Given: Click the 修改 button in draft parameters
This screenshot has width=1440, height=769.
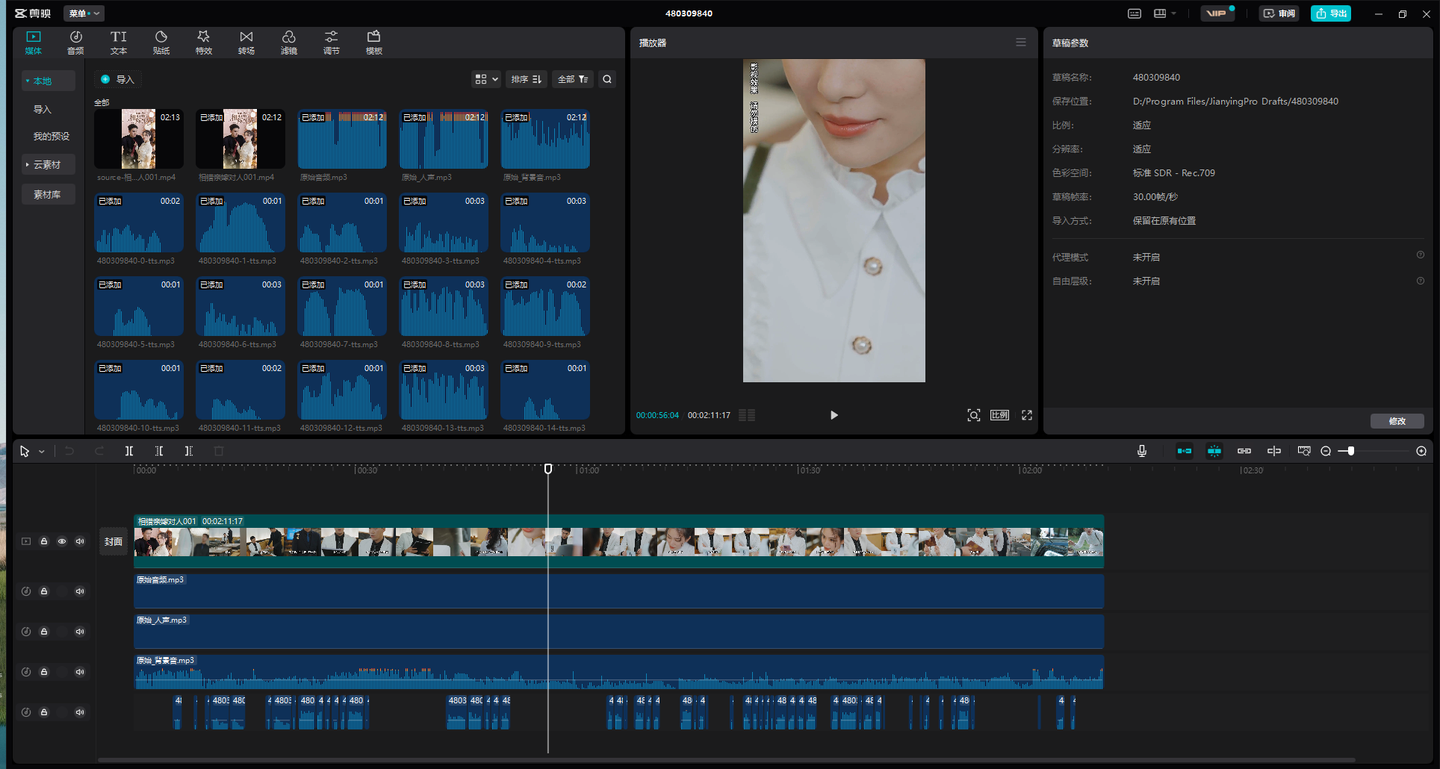Looking at the screenshot, I should 1397,421.
